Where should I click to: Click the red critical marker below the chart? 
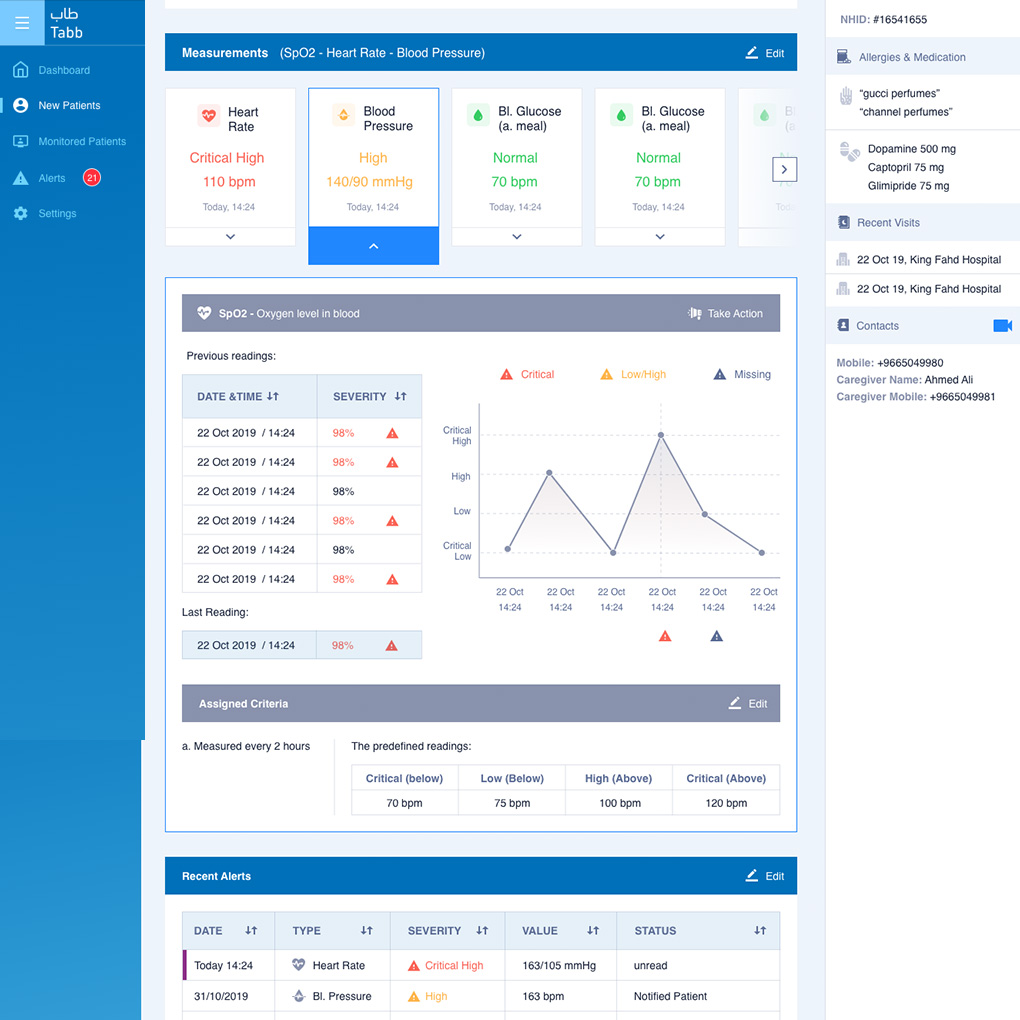pyautogui.click(x=665, y=636)
